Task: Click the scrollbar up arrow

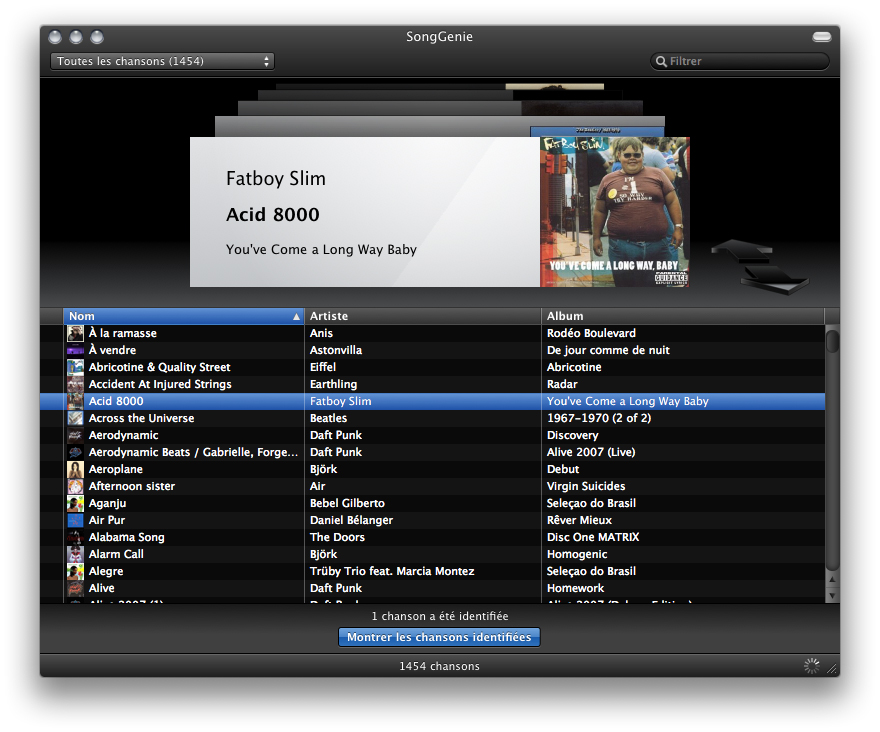Action: (x=832, y=579)
